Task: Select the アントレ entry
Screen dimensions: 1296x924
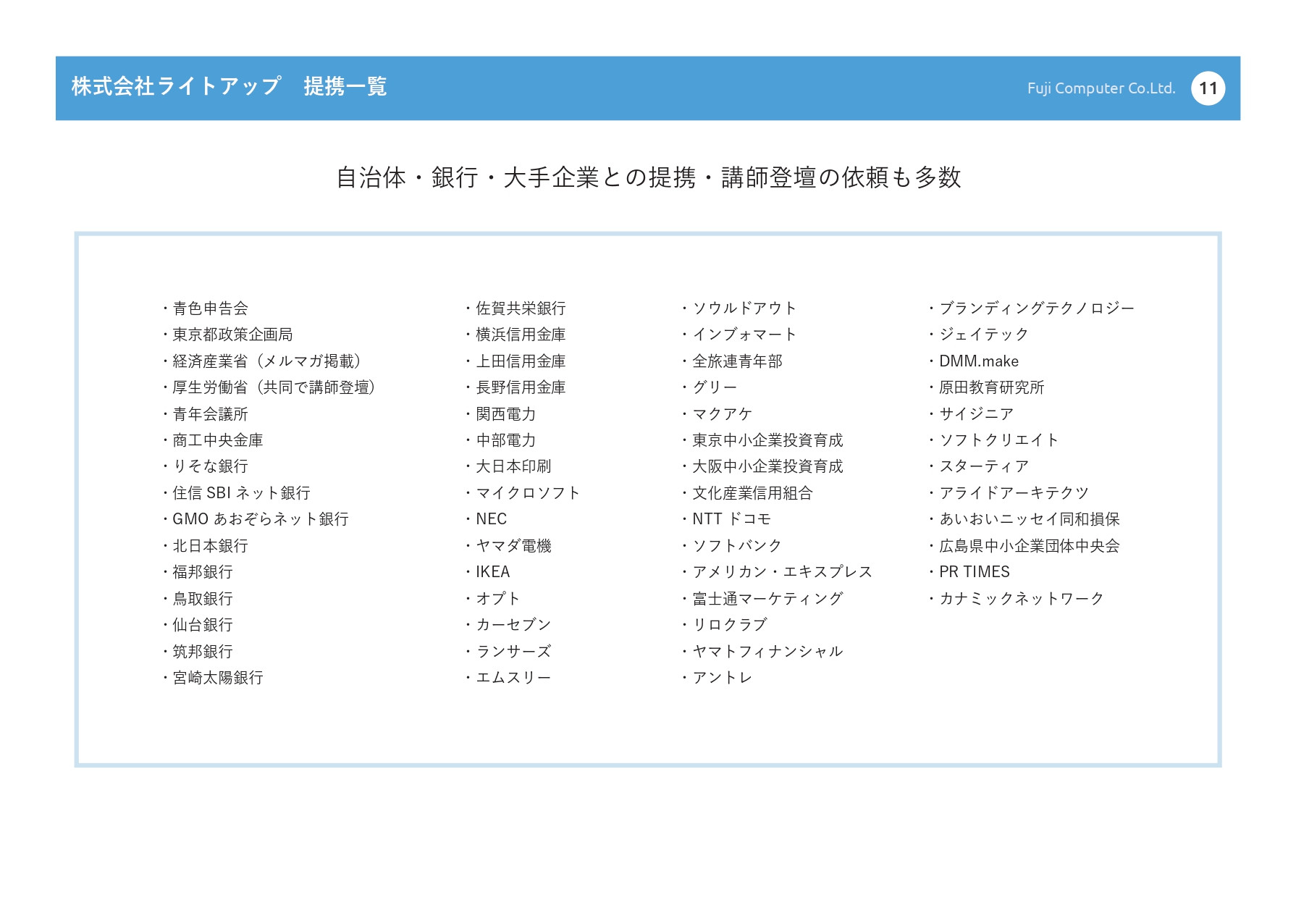Action: tap(717, 678)
